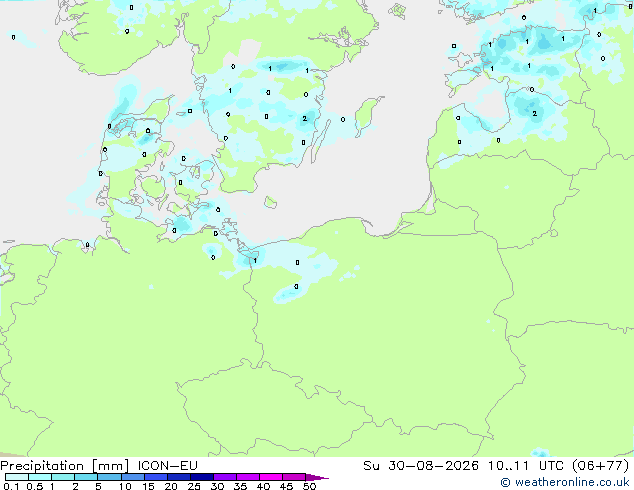The height and width of the screenshot is (490, 634).
Task: Select the 'ICON-EU' model label
Action: pos(167,466)
